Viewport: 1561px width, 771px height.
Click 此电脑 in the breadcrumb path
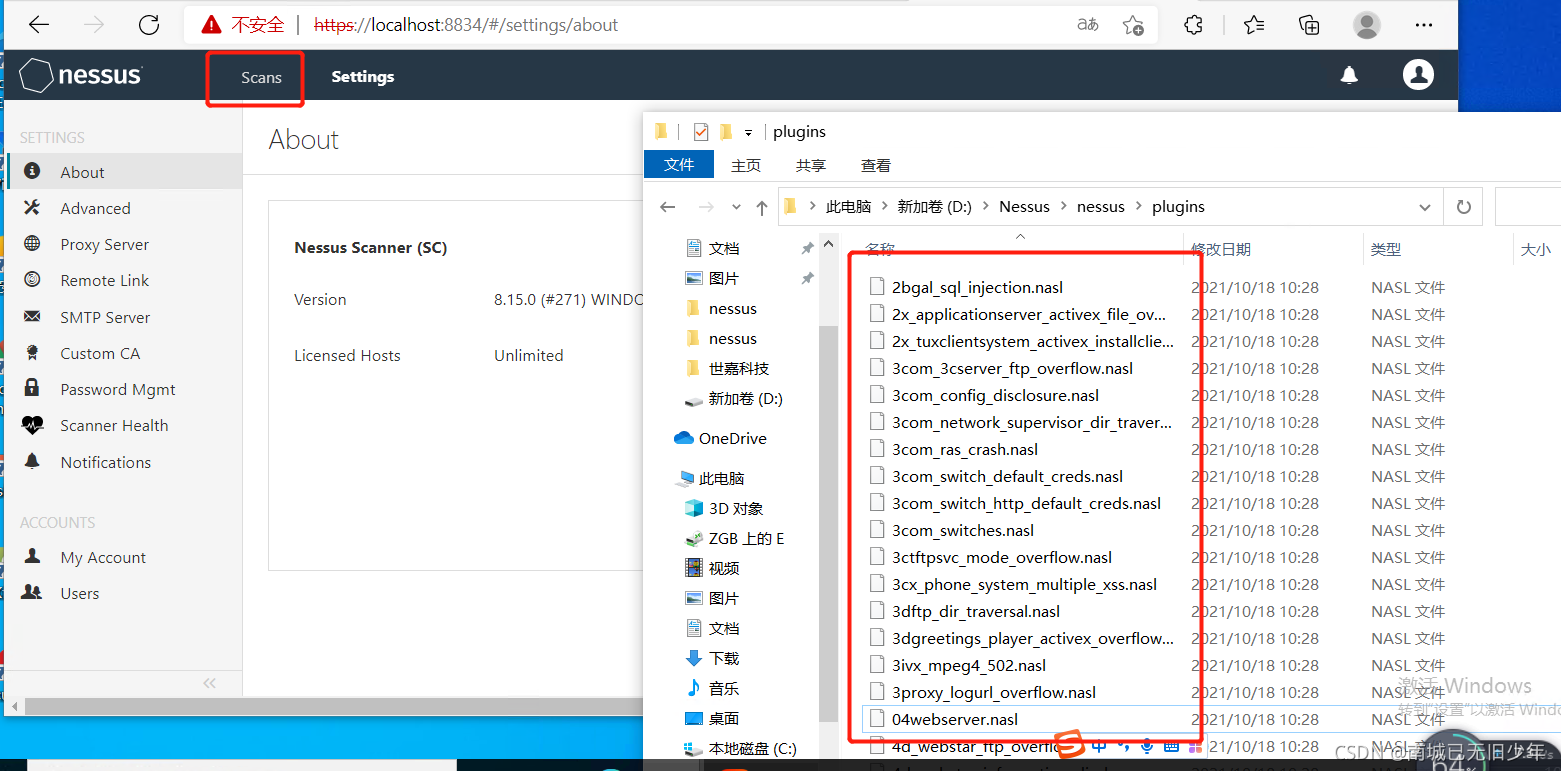tap(848, 207)
